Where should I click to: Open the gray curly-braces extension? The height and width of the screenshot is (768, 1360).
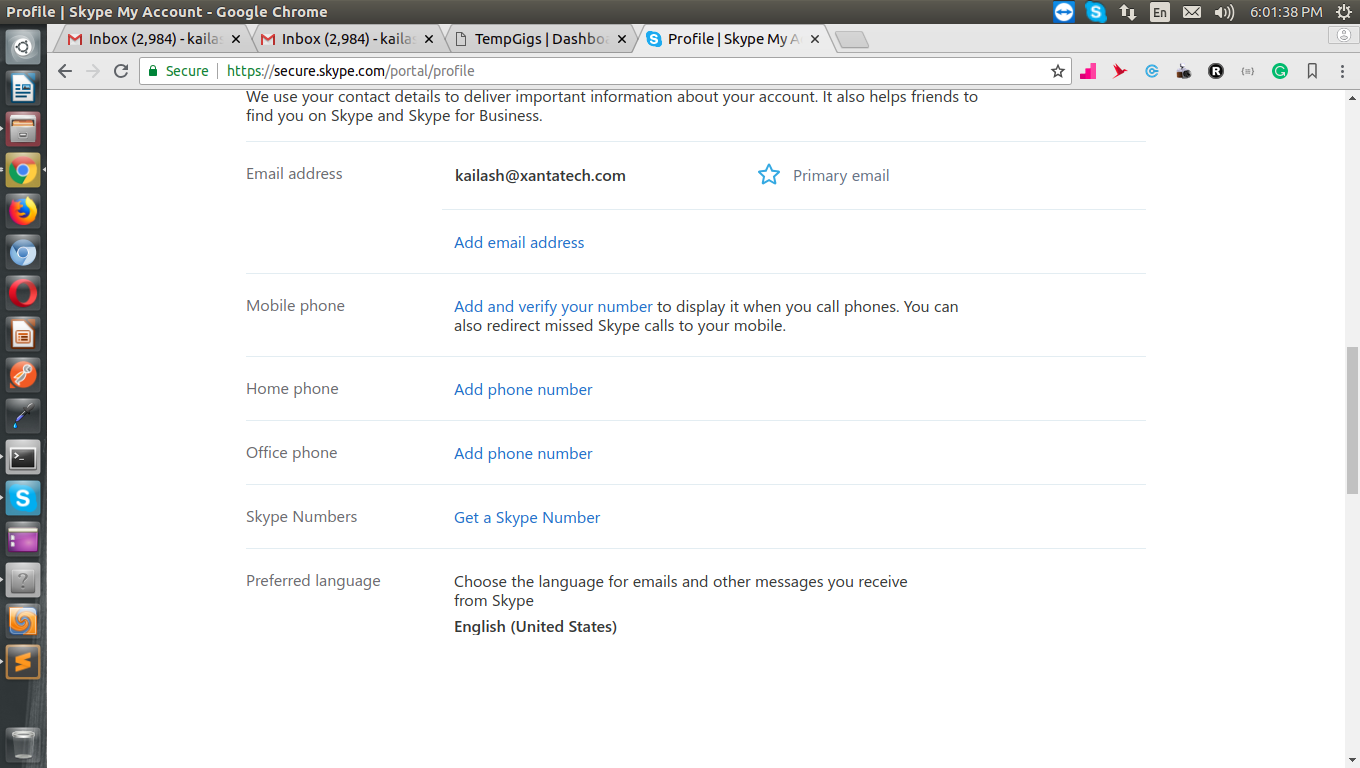click(x=1247, y=71)
